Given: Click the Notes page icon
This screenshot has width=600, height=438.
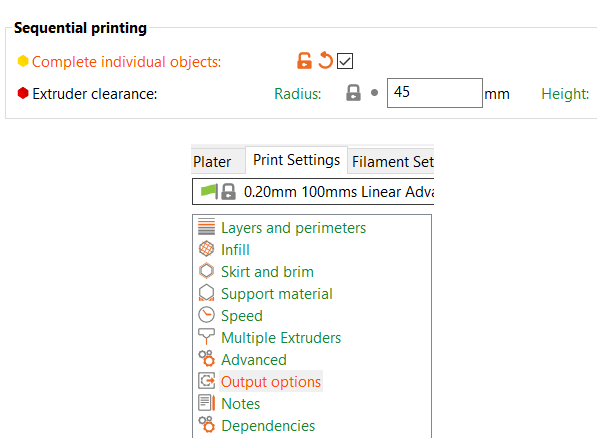Looking at the screenshot, I should coord(206,403).
